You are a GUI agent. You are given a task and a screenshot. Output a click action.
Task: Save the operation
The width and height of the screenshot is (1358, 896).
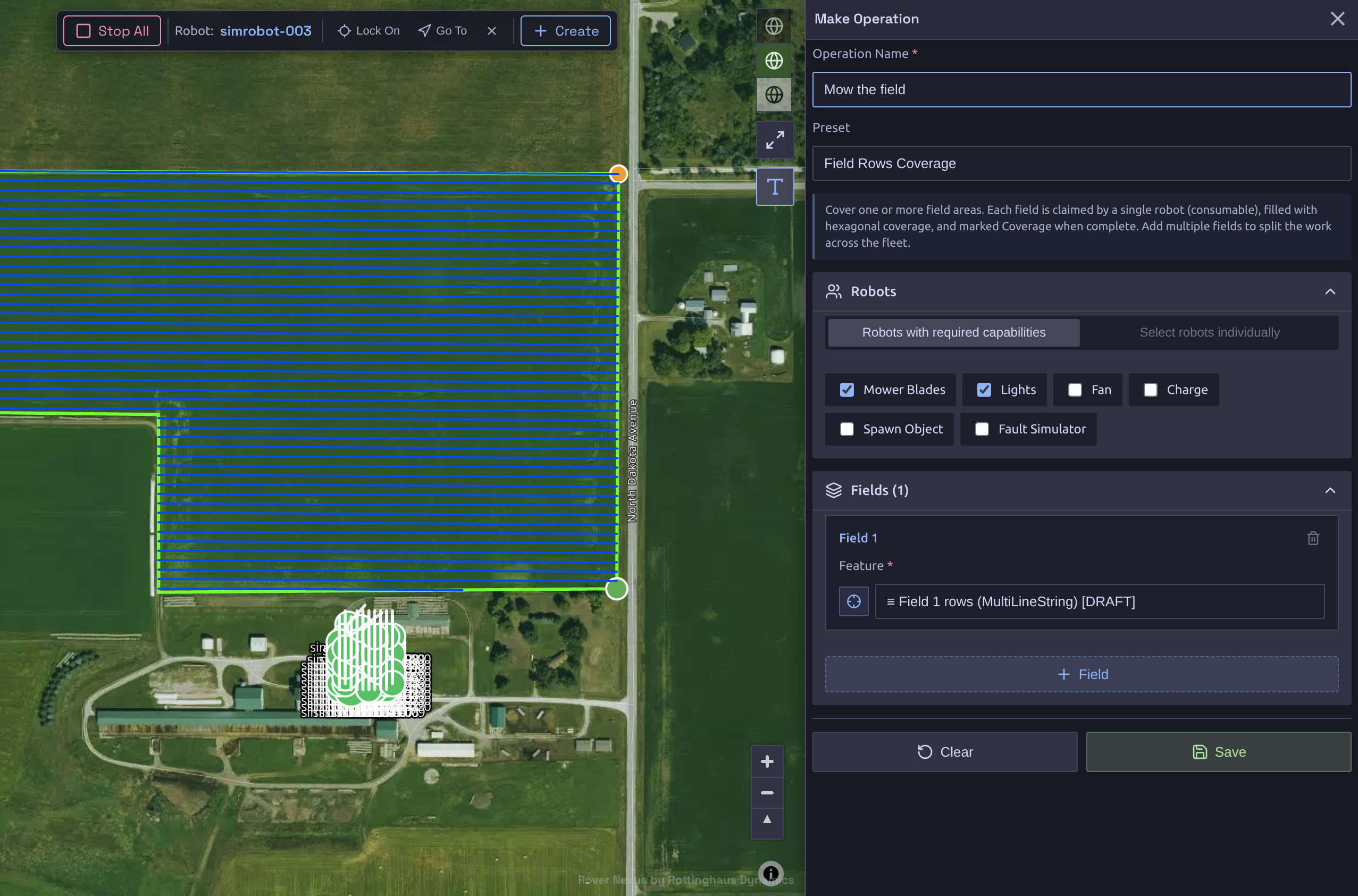tap(1219, 752)
